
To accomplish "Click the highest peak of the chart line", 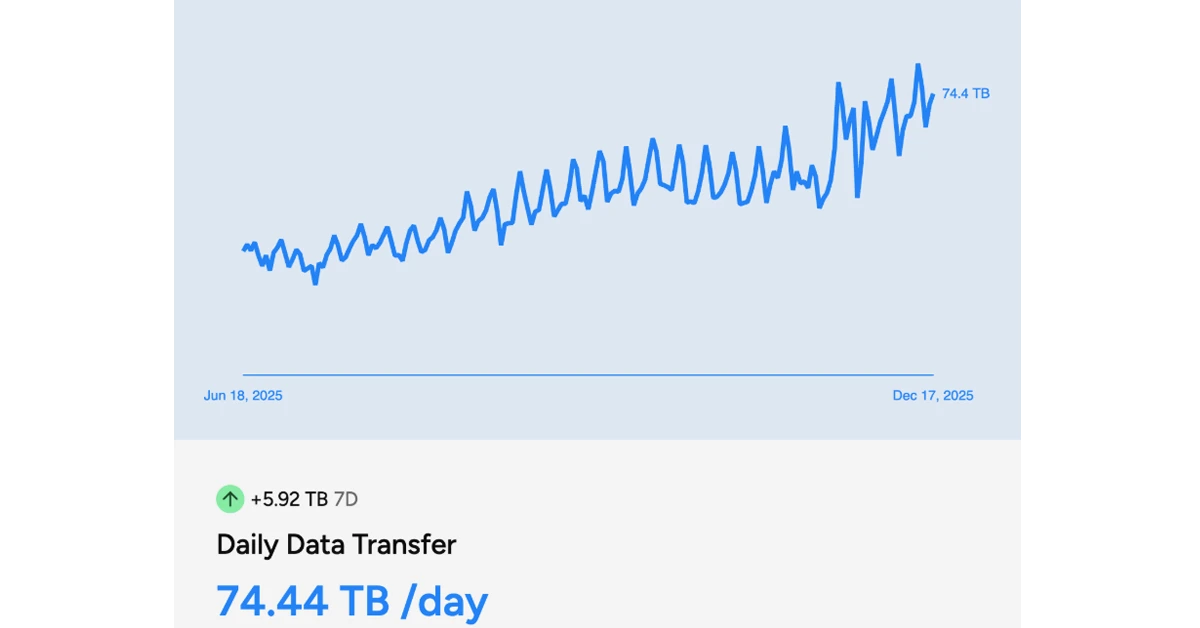I will pyautogui.click(x=917, y=66).
